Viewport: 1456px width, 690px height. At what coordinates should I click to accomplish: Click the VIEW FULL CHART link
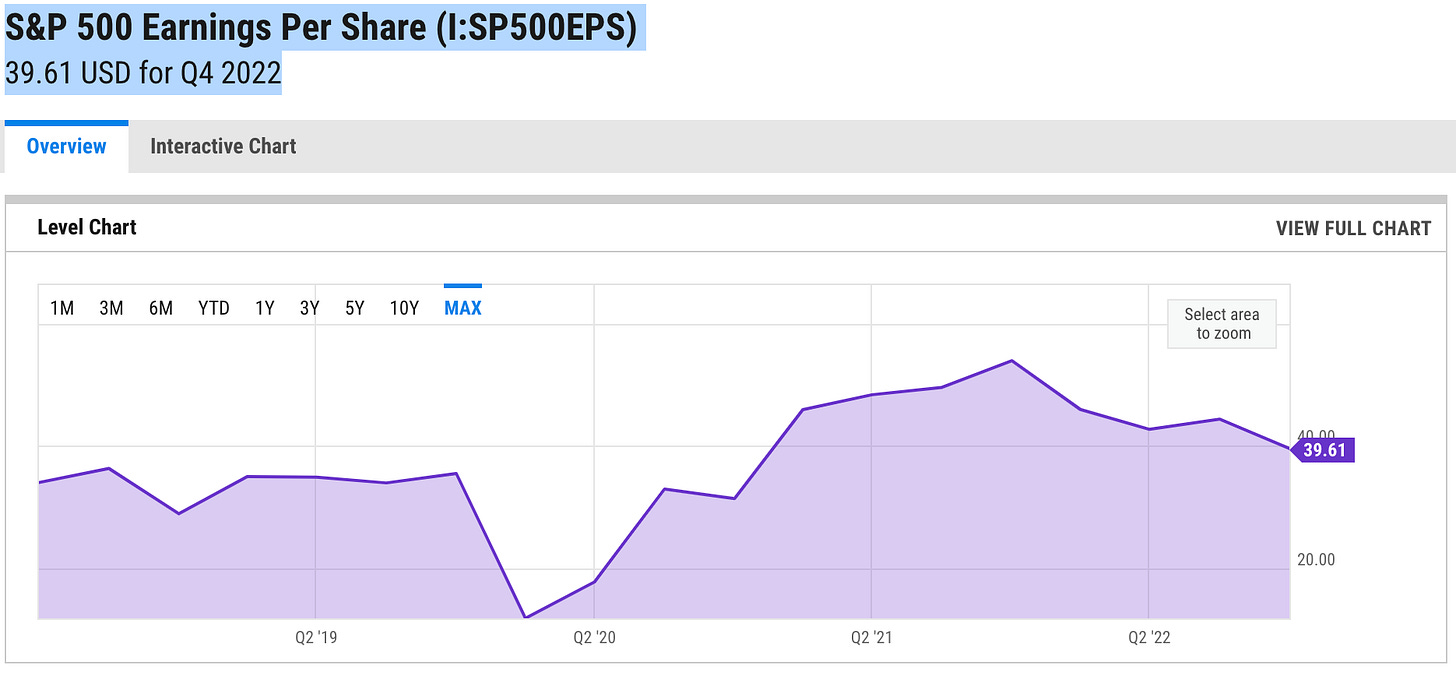pyautogui.click(x=1353, y=228)
